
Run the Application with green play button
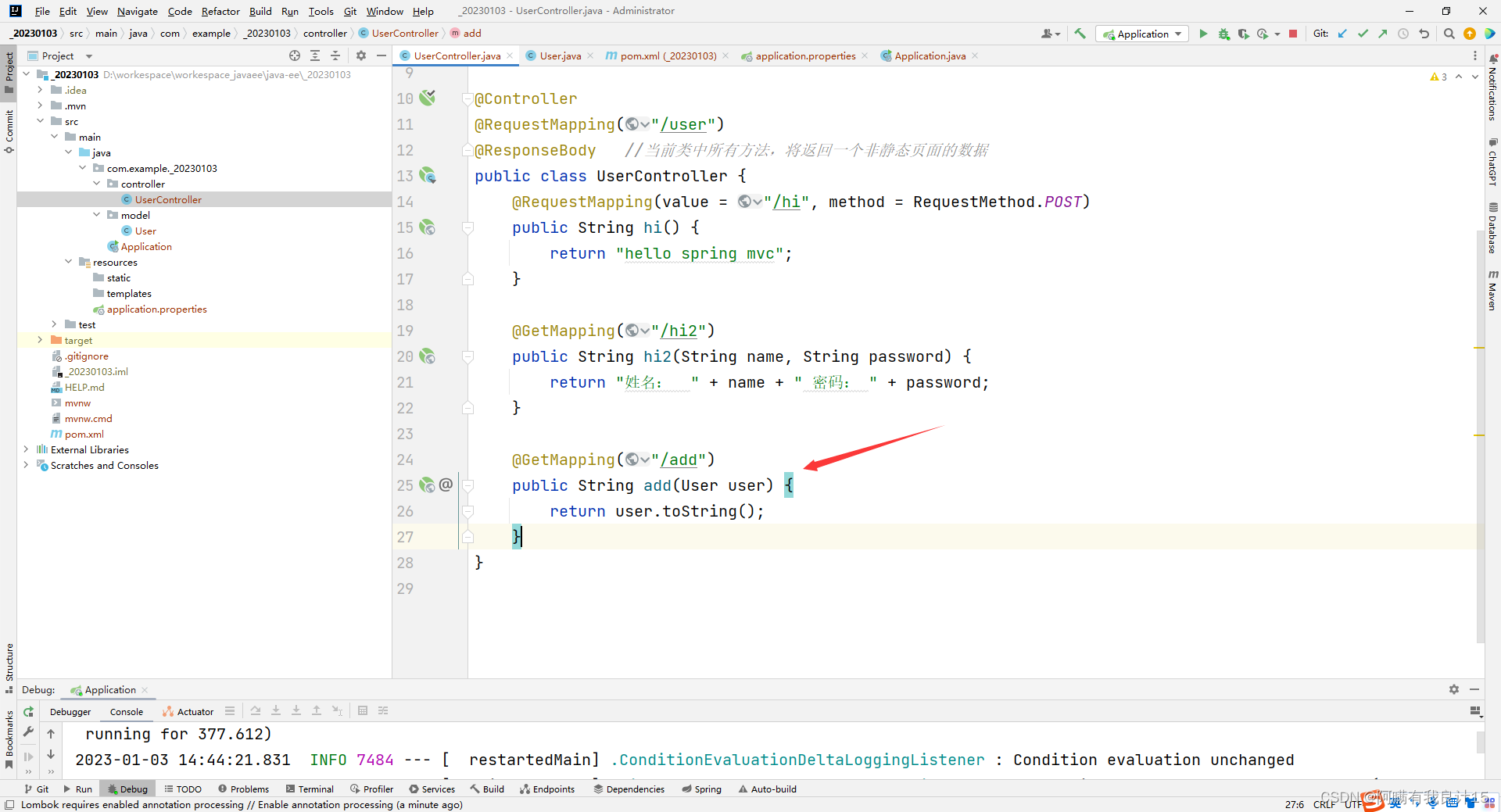1203,34
